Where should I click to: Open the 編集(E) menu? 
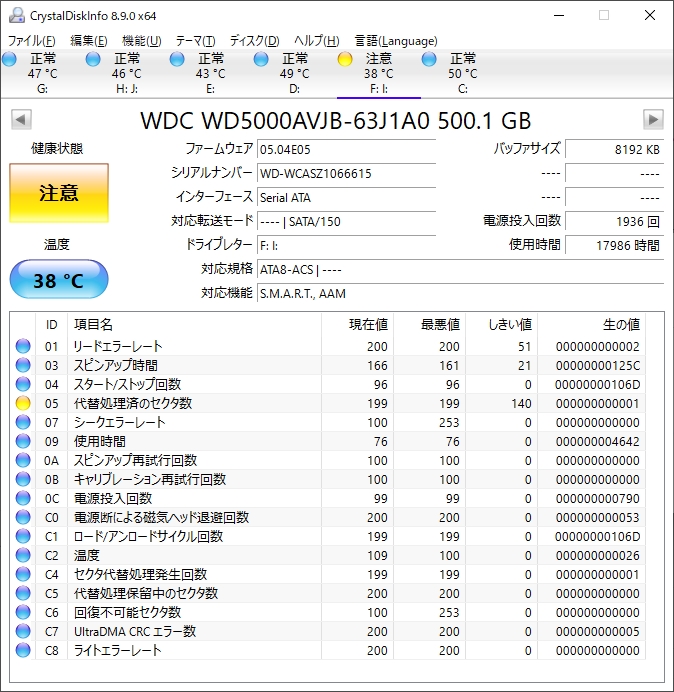coord(89,41)
